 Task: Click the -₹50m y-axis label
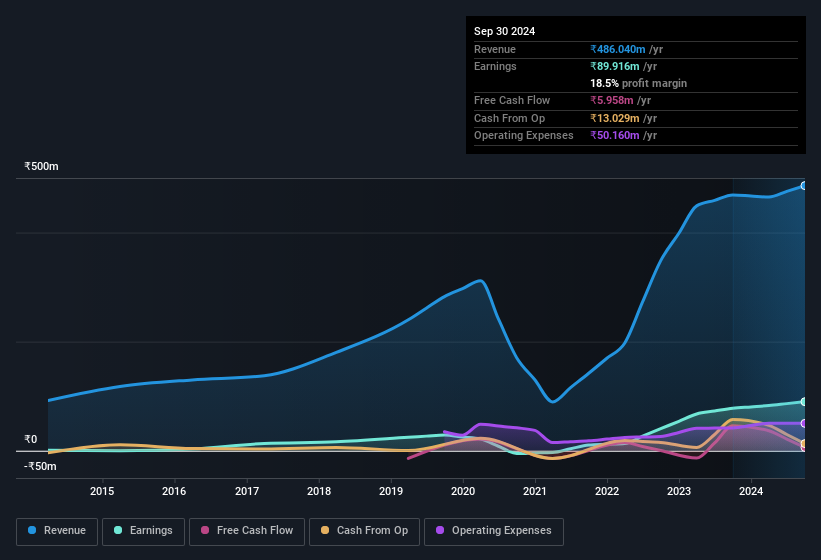coord(40,466)
